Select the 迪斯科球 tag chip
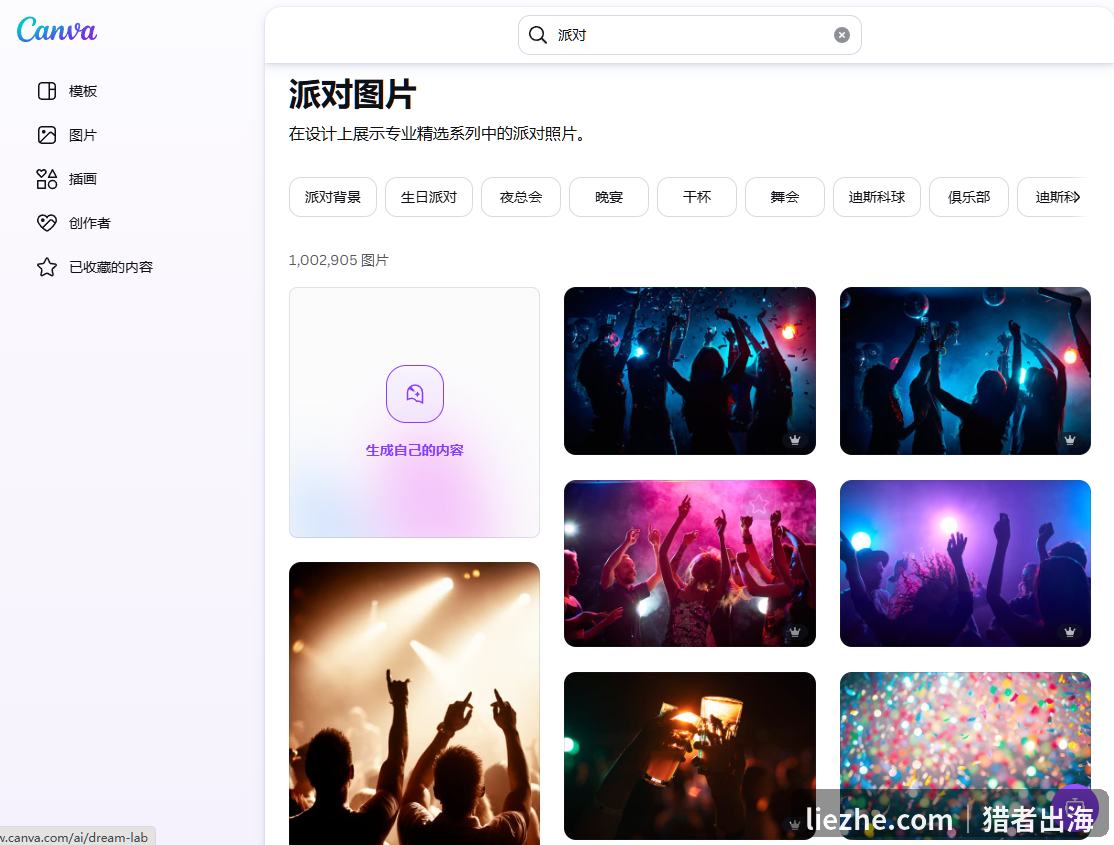This screenshot has width=1114, height=845. pyautogui.click(x=877, y=197)
